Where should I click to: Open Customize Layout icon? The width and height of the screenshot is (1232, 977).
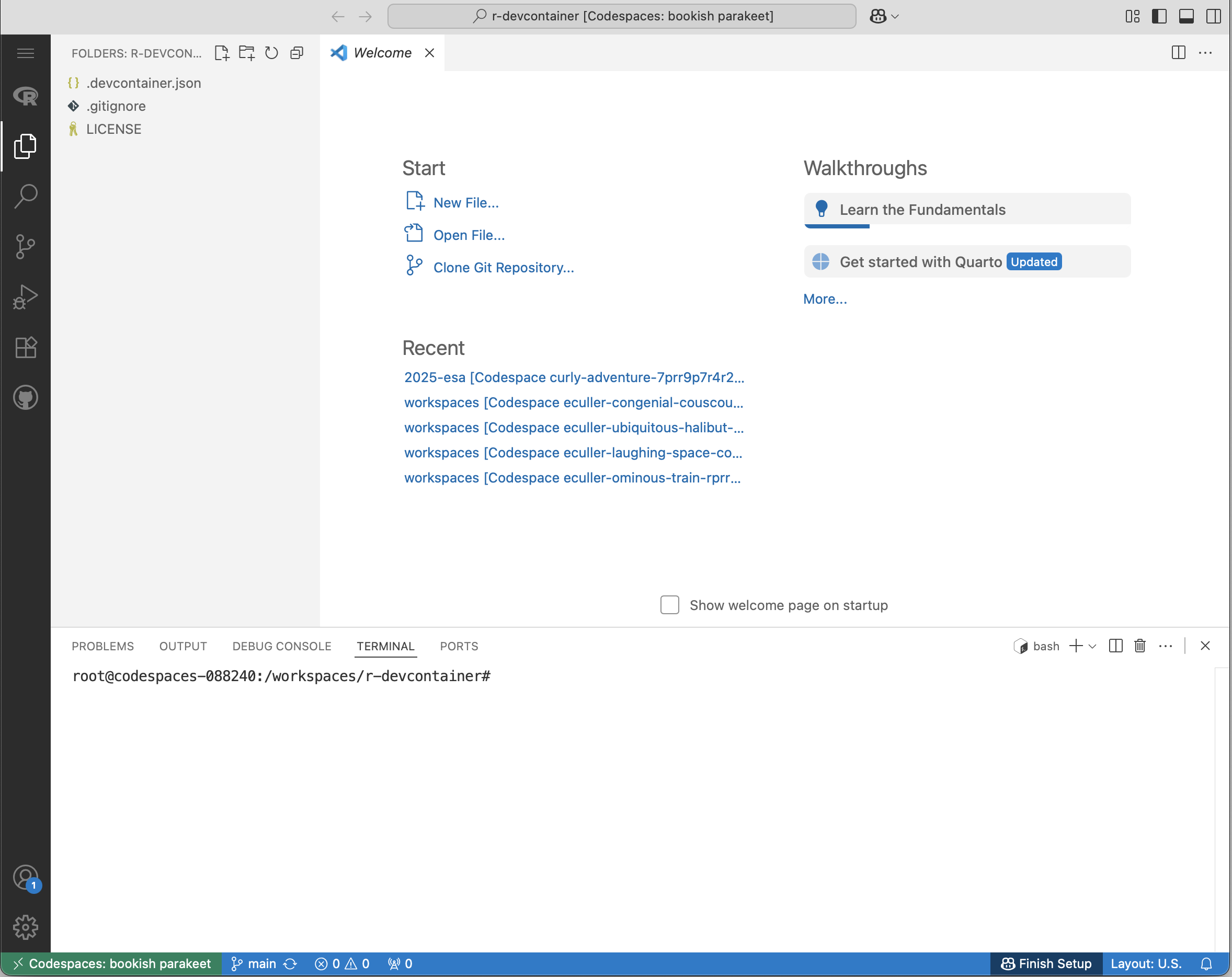tap(1133, 16)
